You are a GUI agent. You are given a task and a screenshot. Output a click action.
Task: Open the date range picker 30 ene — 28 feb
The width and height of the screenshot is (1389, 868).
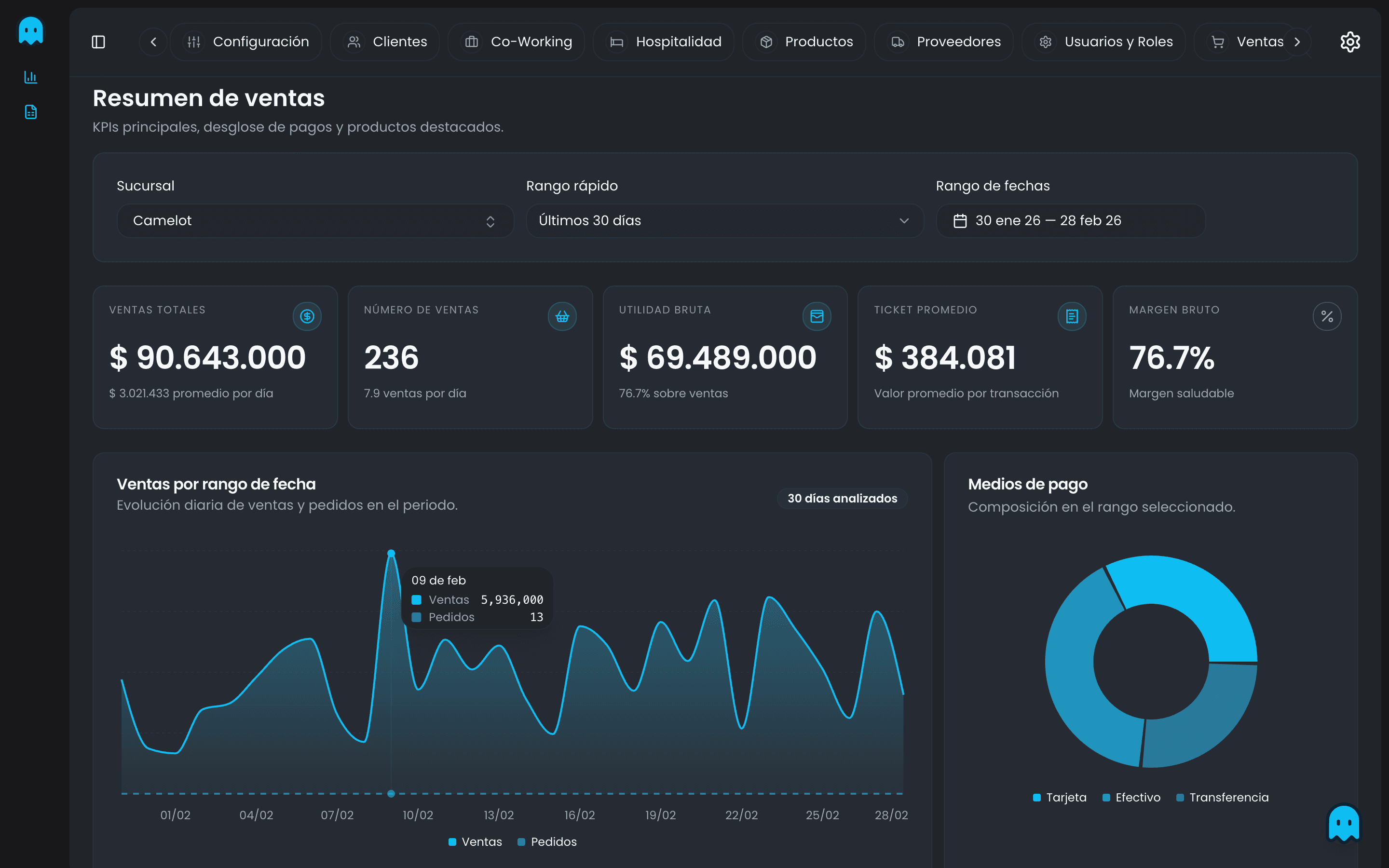click(x=1069, y=220)
